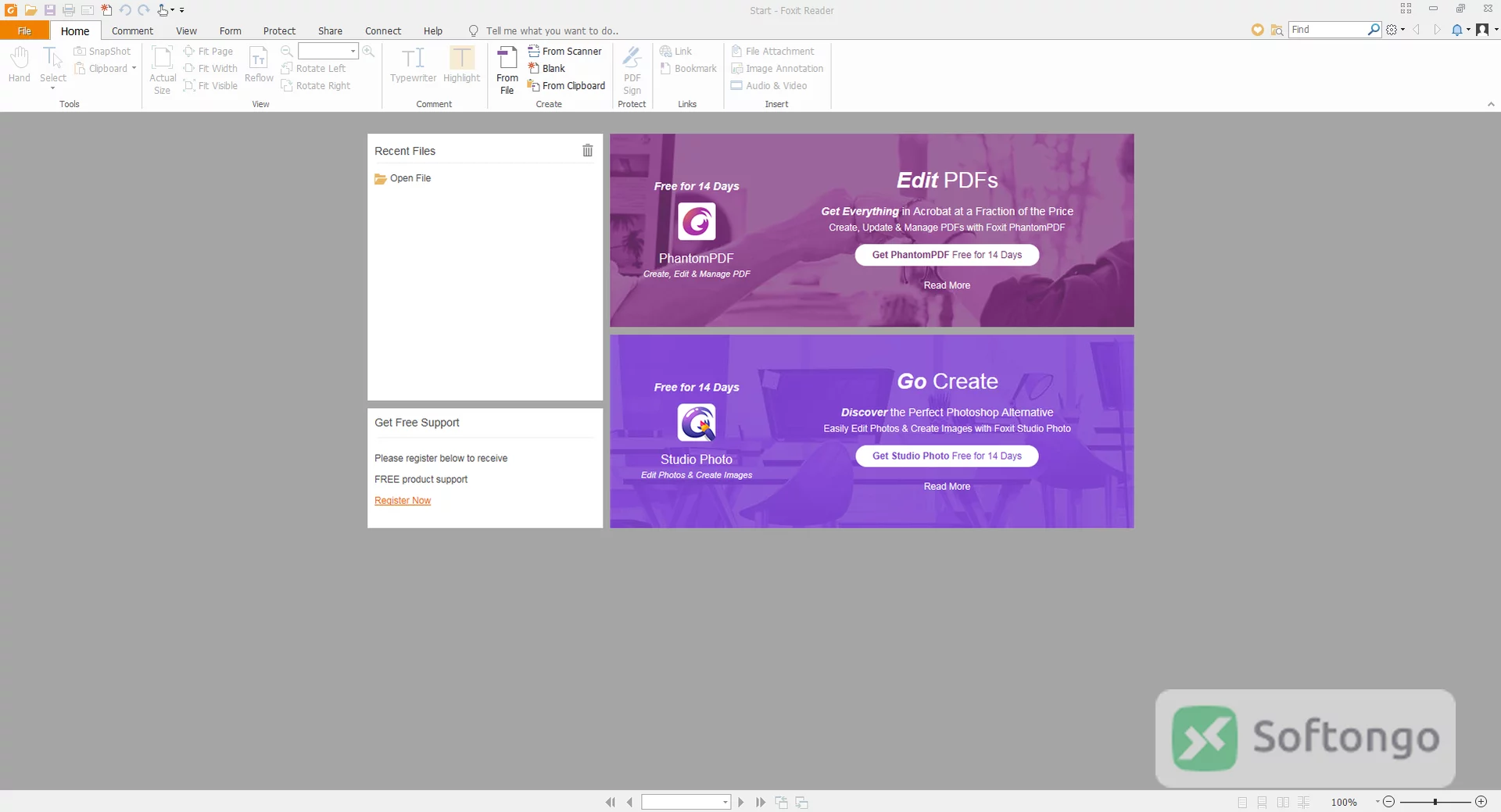
Task: Switch to the Comment tab
Action: coord(132,30)
